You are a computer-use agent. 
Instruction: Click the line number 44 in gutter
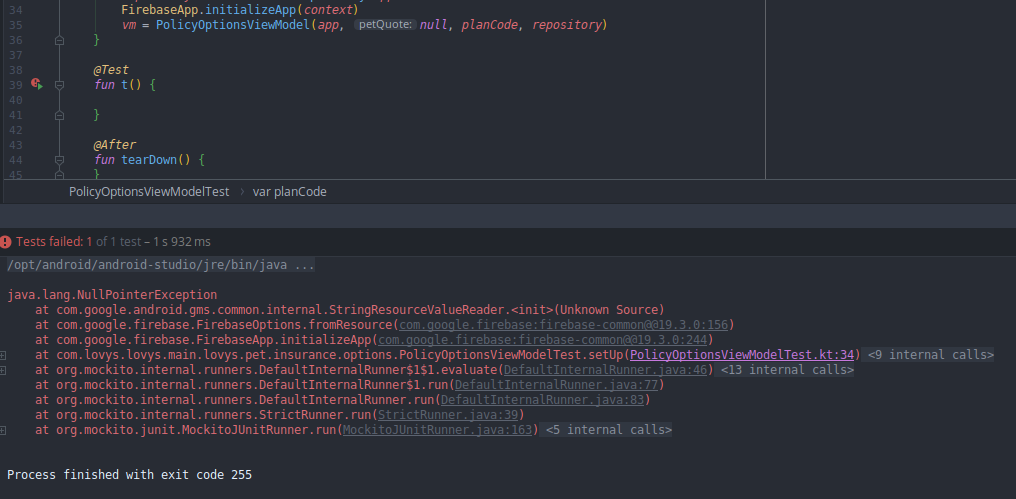16,160
